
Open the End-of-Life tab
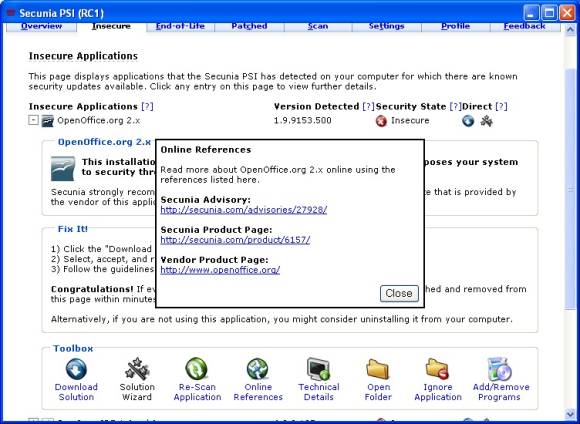pos(180,26)
